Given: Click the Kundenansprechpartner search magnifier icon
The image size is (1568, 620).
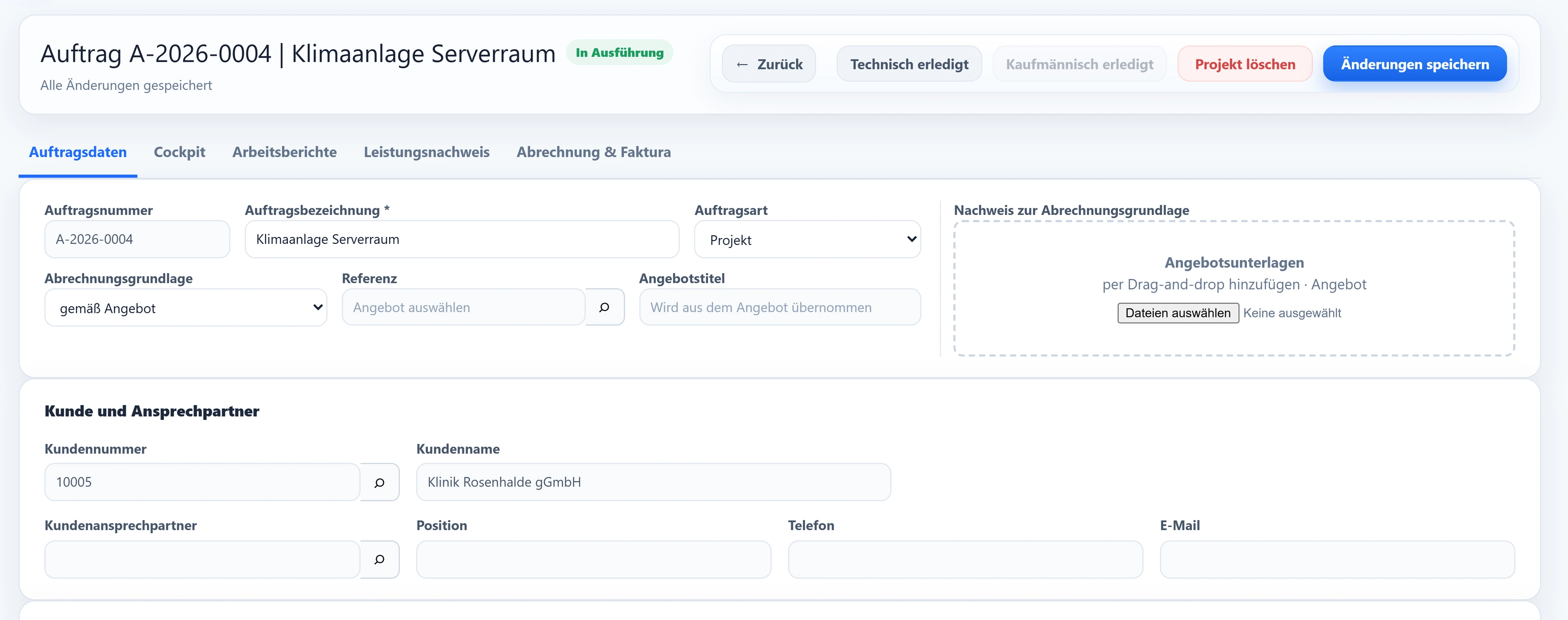Looking at the screenshot, I should (x=379, y=559).
